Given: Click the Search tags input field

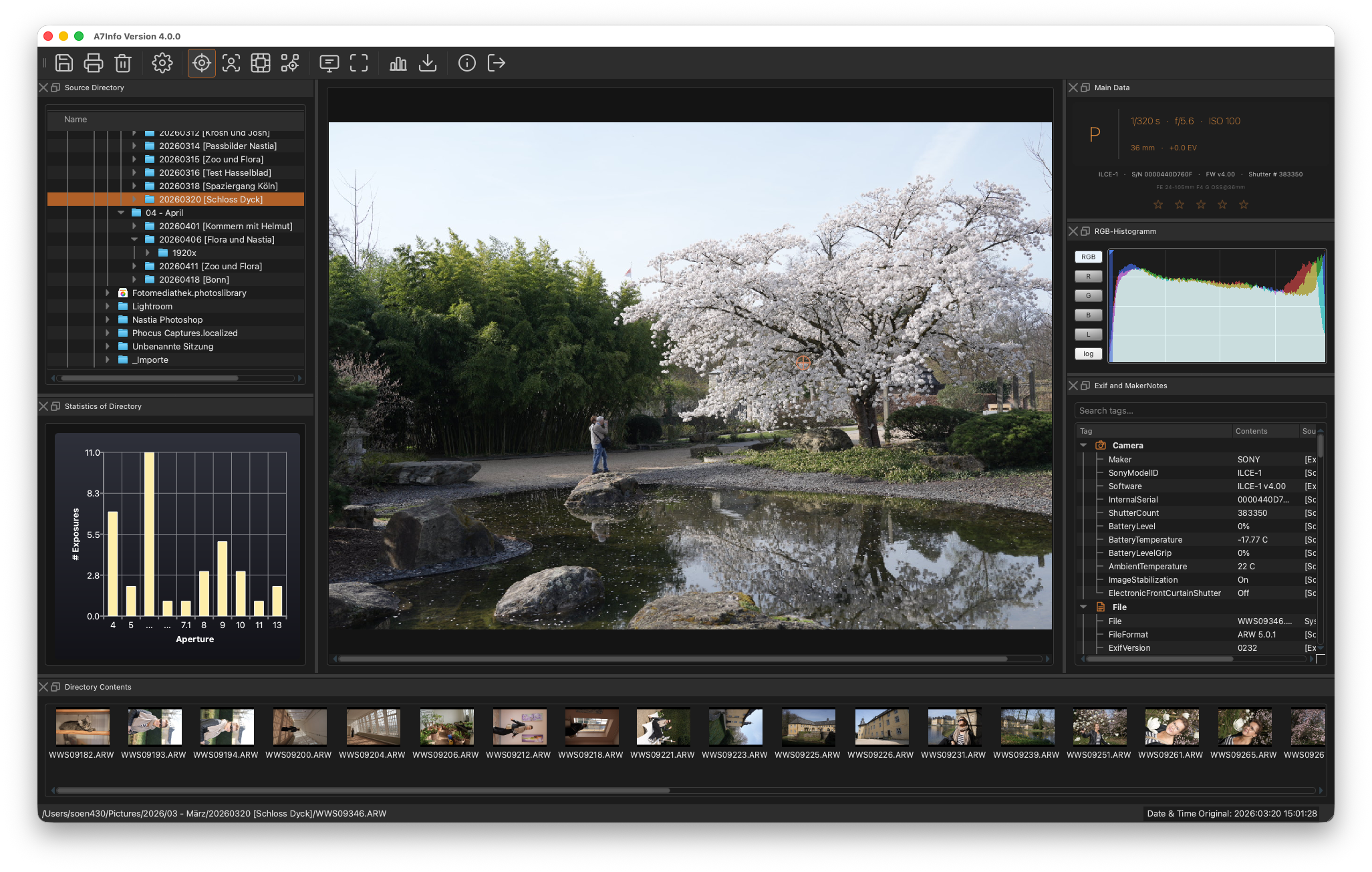Looking at the screenshot, I should [1200, 410].
